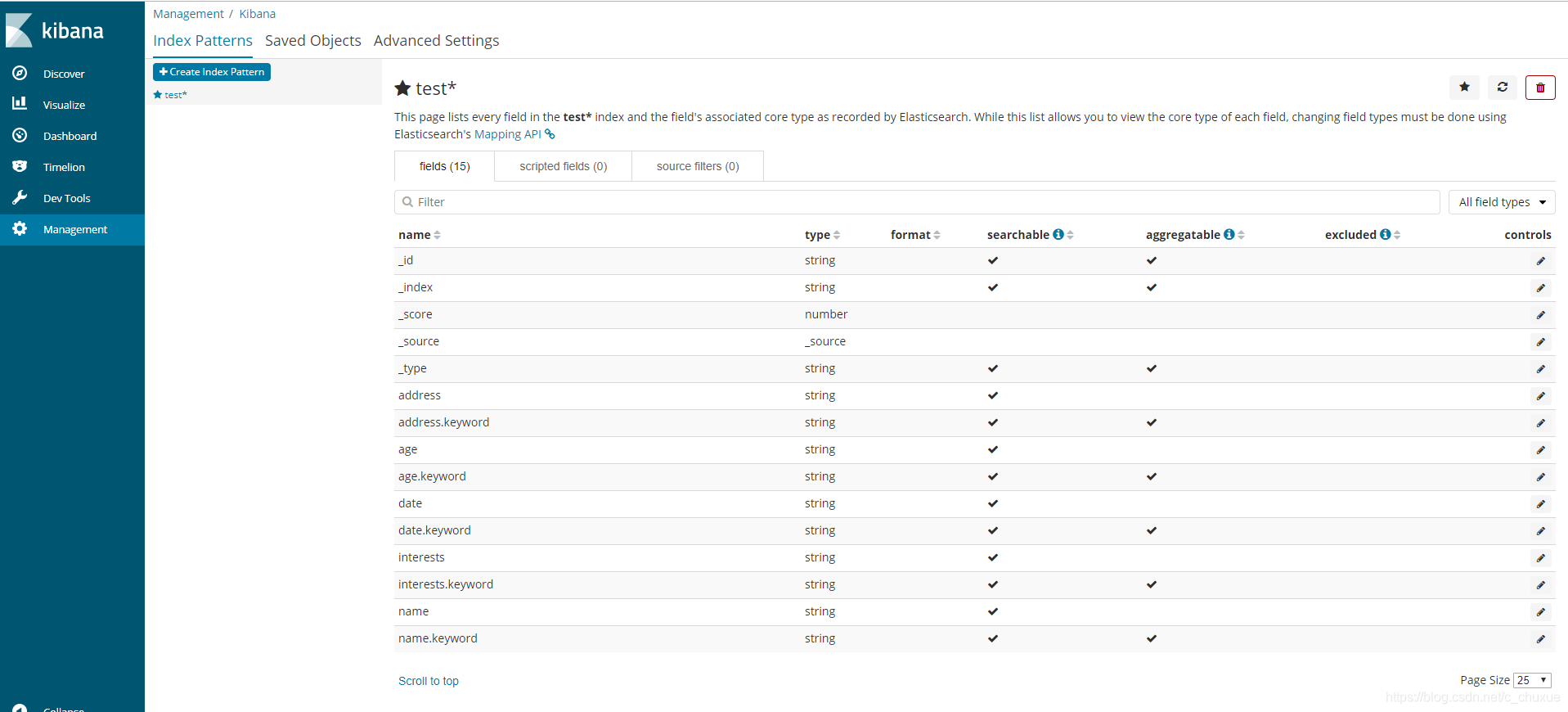This screenshot has width=1568, height=712.
Task: Open the Saved Objects tab
Action: pyautogui.click(x=313, y=41)
